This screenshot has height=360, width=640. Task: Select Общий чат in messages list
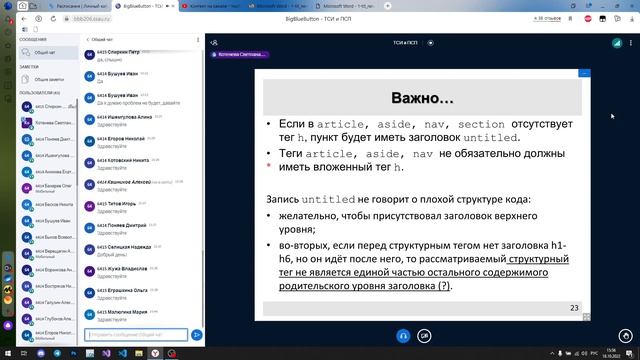[48, 52]
